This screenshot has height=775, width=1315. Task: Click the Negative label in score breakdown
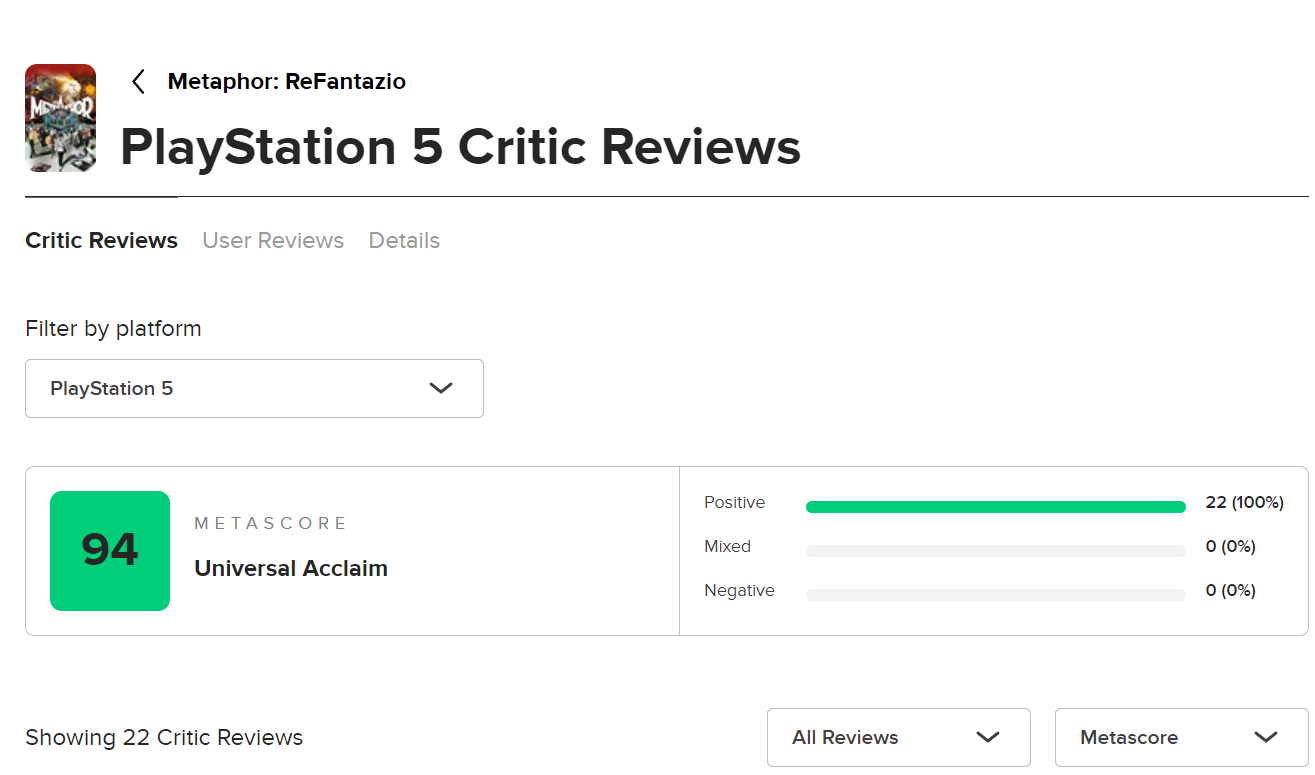[x=739, y=591]
